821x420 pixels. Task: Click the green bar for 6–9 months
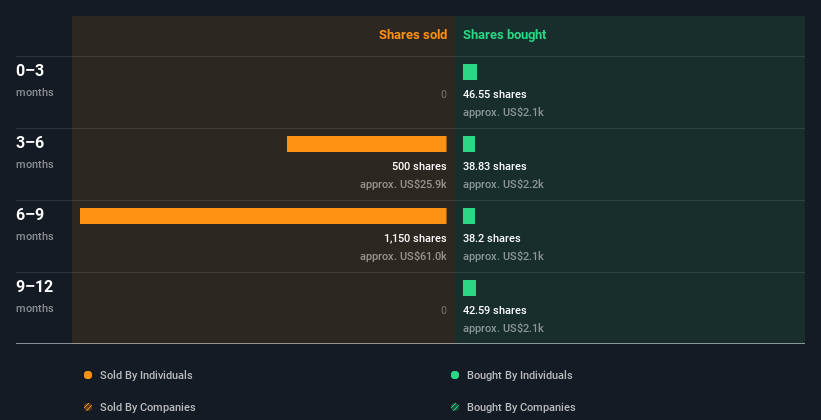pyautogui.click(x=469, y=216)
